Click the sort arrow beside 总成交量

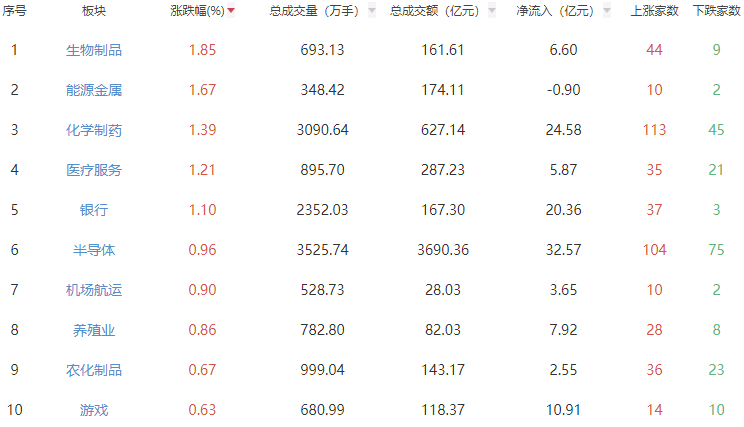coord(372,10)
